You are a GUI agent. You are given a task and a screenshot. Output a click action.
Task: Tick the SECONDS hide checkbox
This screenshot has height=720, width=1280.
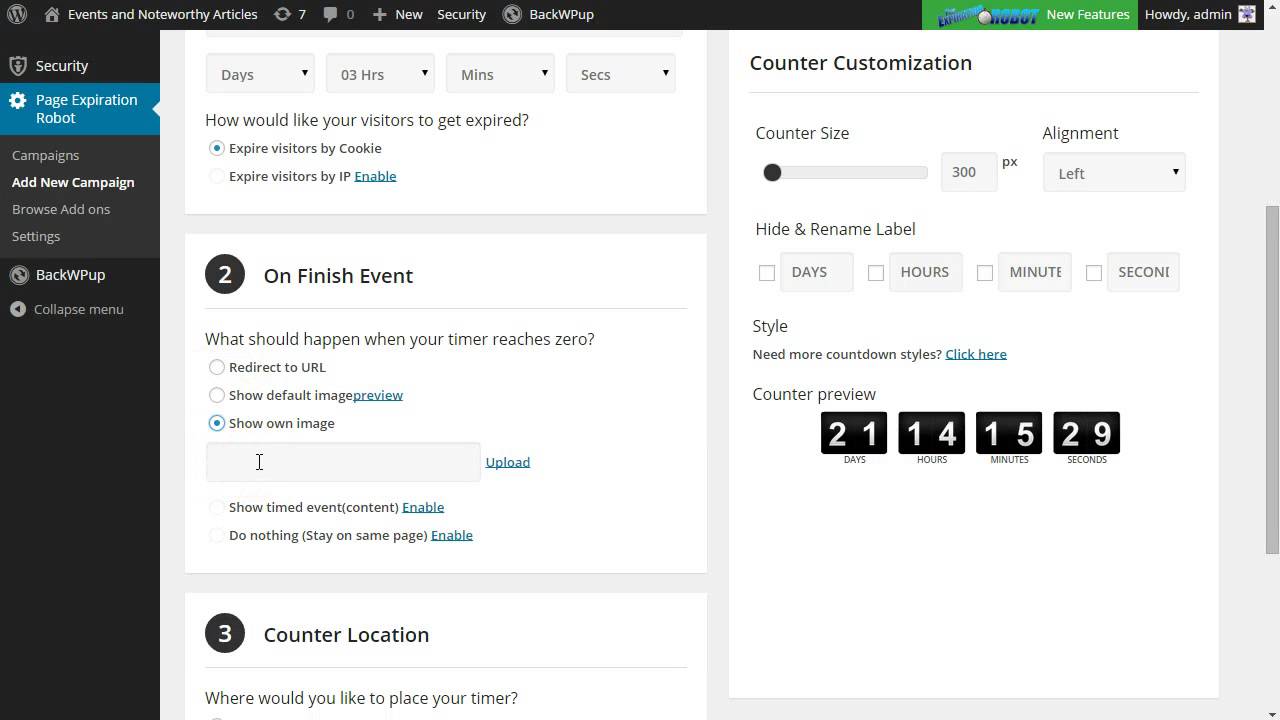[x=1094, y=273]
